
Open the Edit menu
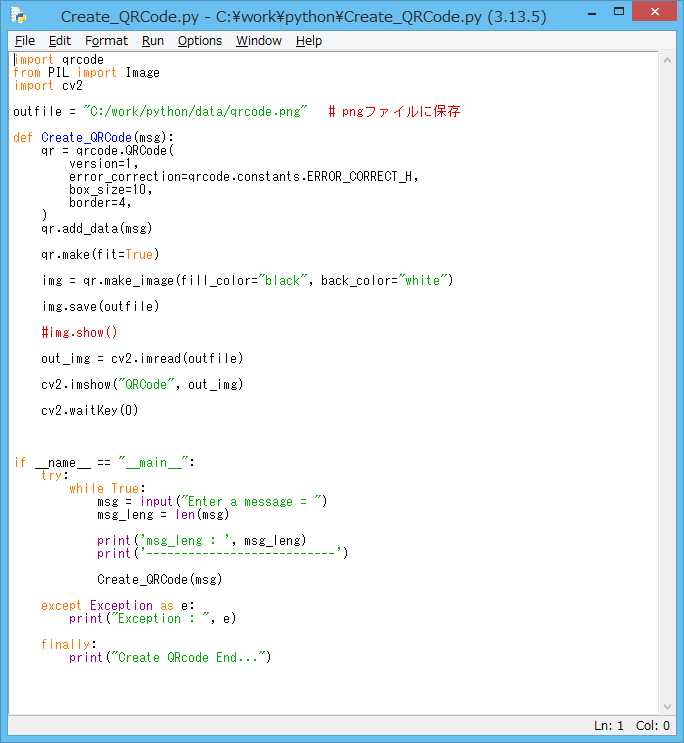[x=60, y=40]
